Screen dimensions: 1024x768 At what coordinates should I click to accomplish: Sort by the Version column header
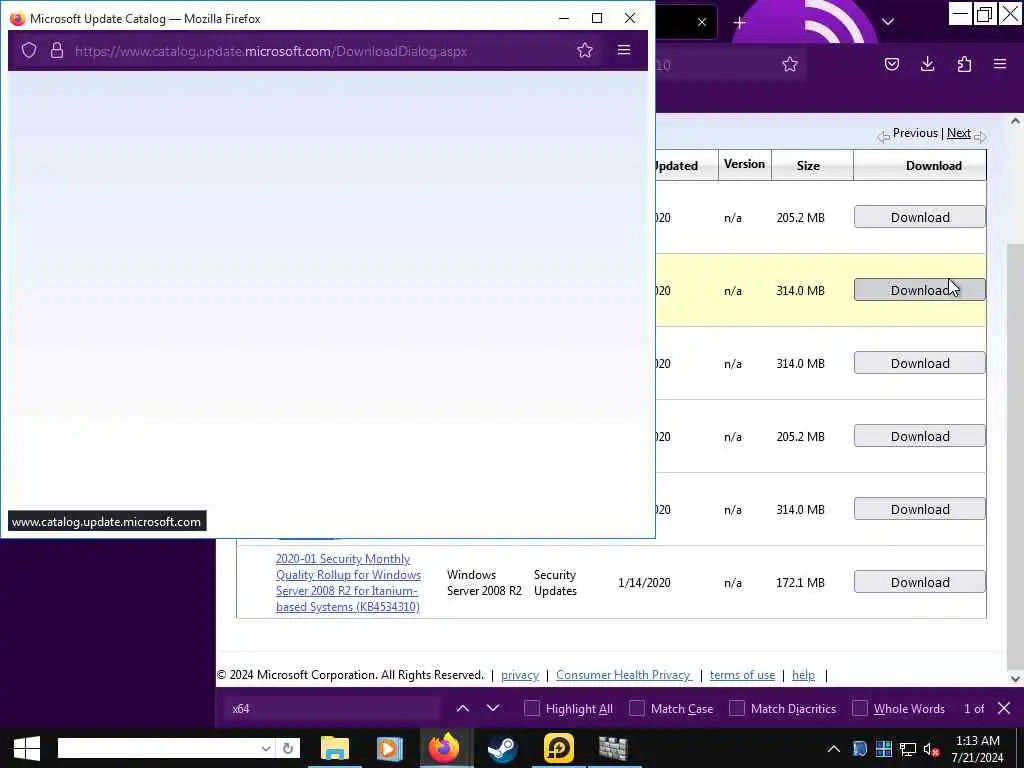click(x=744, y=164)
